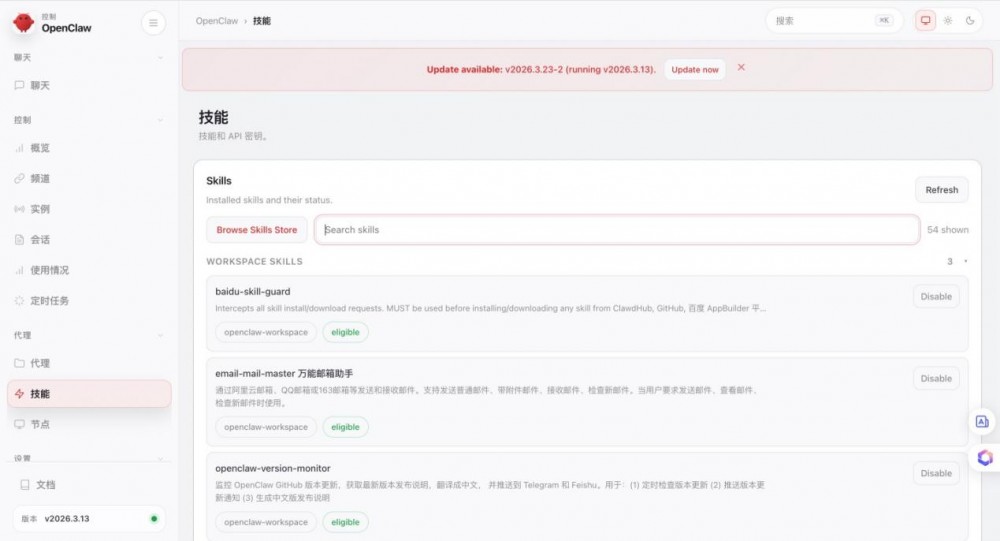Click the Browse Skills Store button
Screen dimensions: 1000x541
[x=257, y=230]
